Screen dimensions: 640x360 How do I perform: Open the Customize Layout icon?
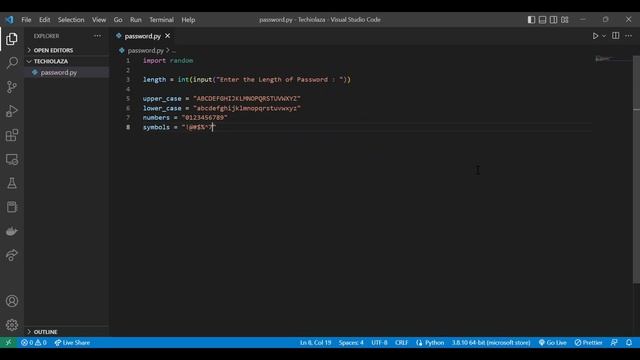(x=564, y=20)
